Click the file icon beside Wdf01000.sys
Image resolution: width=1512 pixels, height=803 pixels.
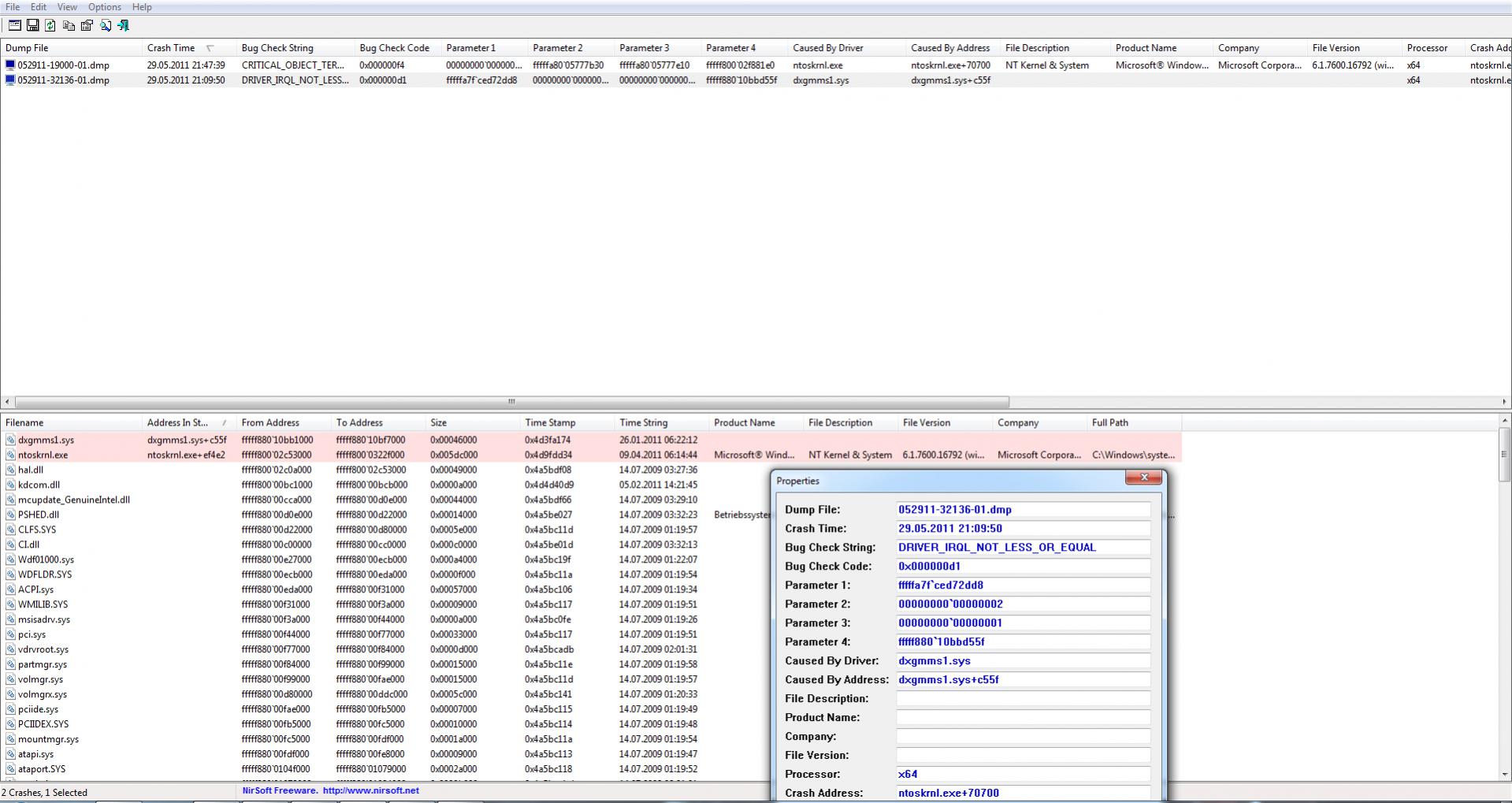(10, 559)
